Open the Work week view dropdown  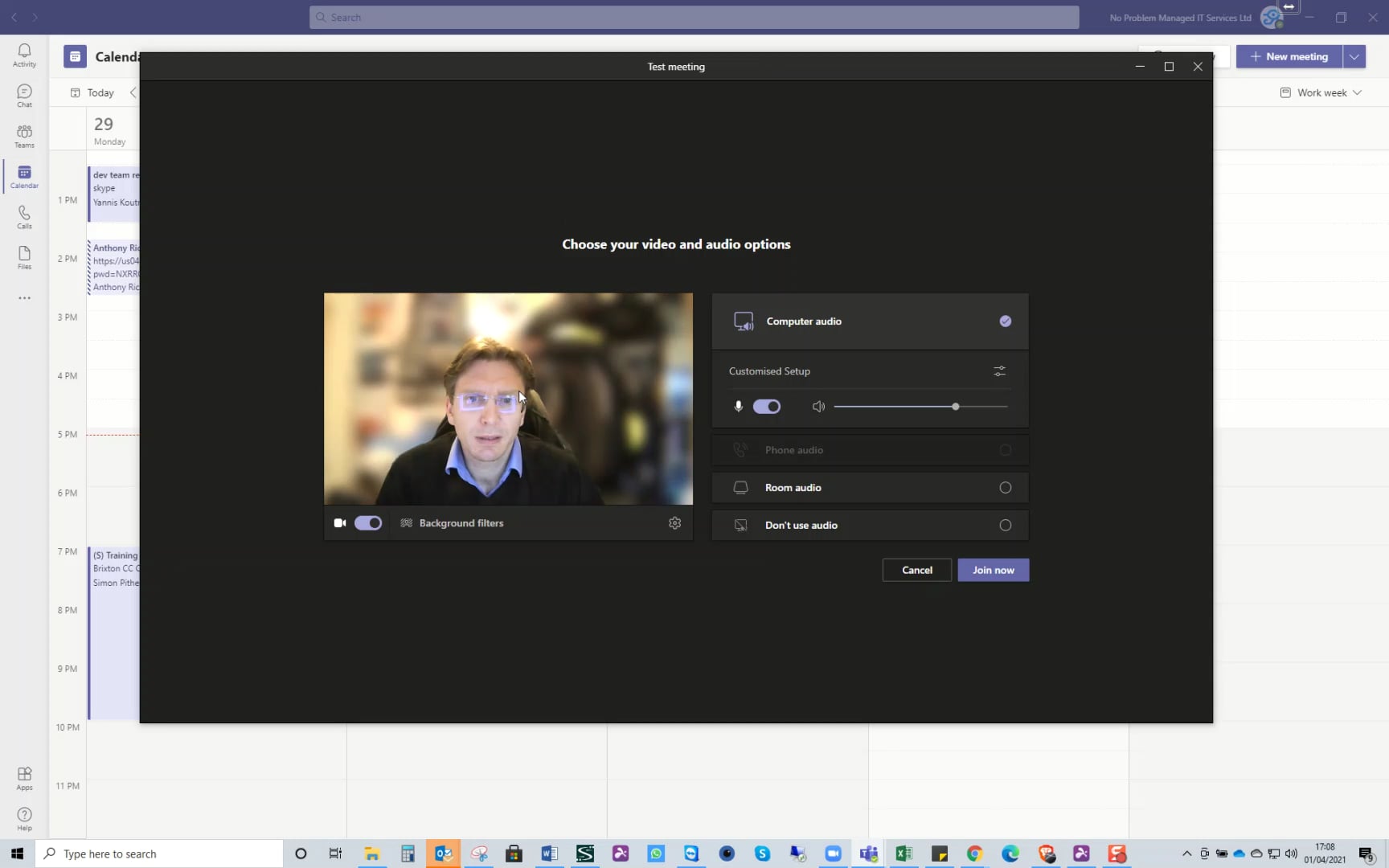pyautogui.click(x=1319, y=92)
